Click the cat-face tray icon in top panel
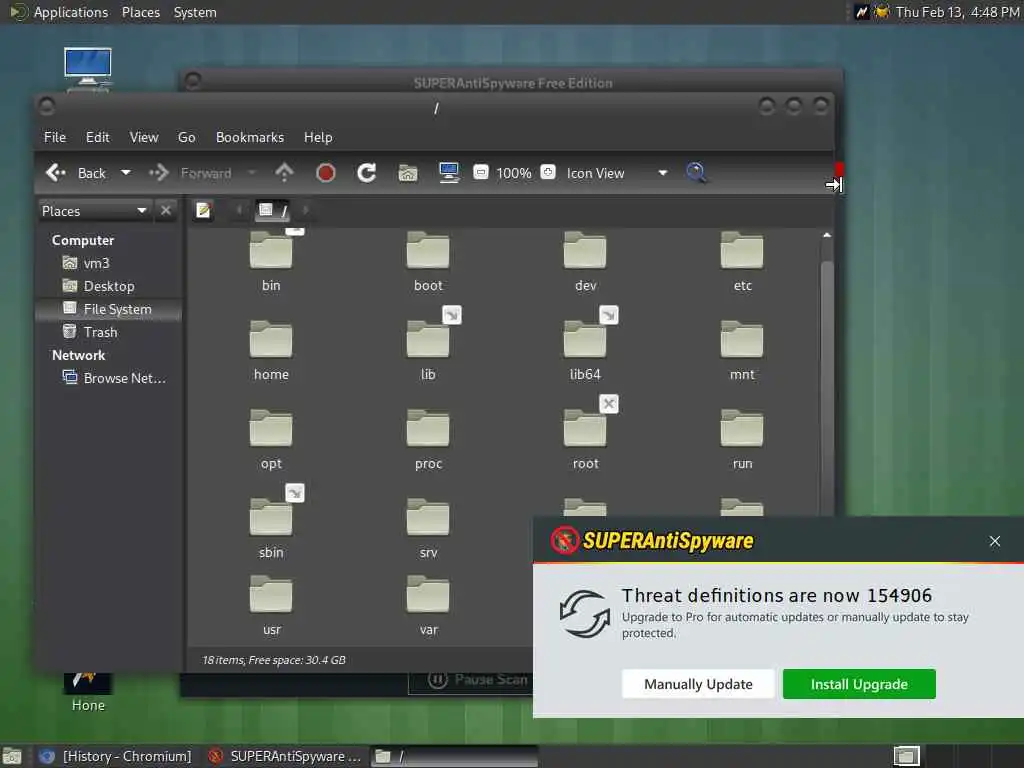The height and width of the screenshot is (768, 1024). pyautogui.click(x=882, y=12)
